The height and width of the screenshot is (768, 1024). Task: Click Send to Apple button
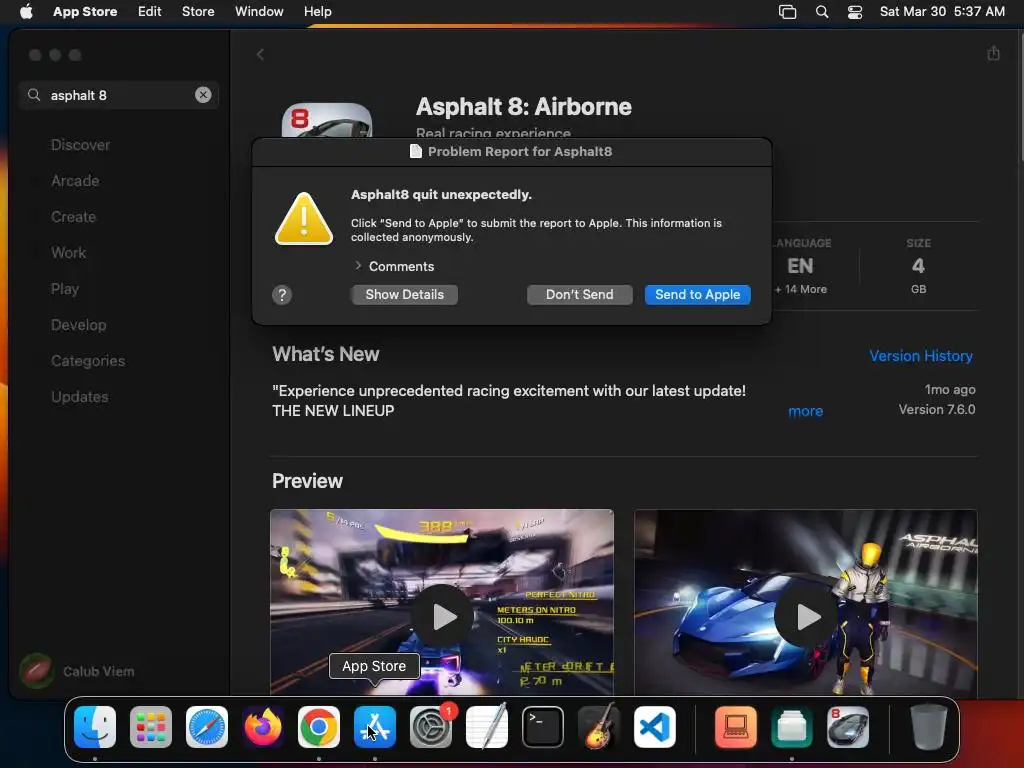click(697, 295)
